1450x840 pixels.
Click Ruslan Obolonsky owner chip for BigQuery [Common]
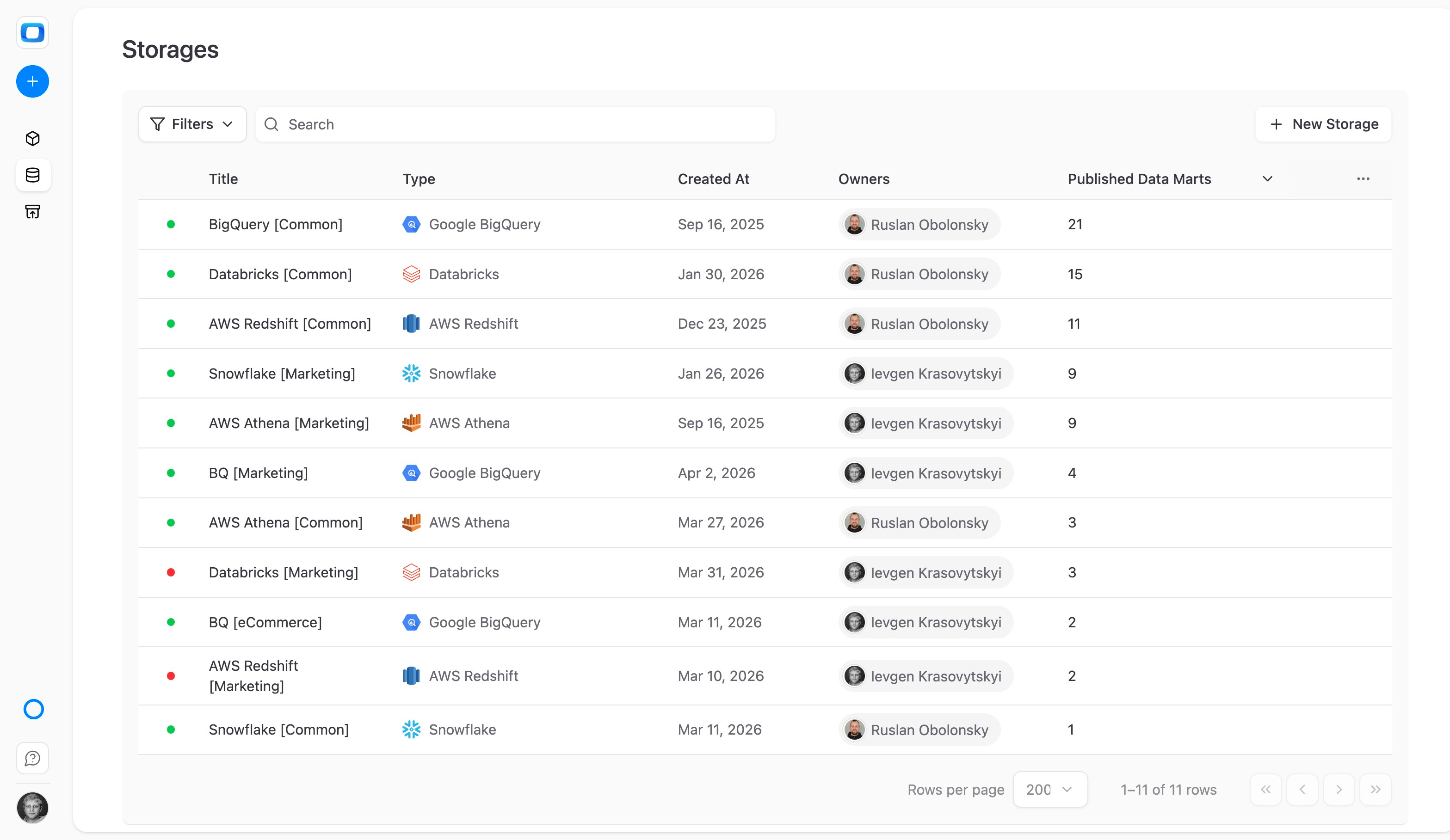coord(919,224)
